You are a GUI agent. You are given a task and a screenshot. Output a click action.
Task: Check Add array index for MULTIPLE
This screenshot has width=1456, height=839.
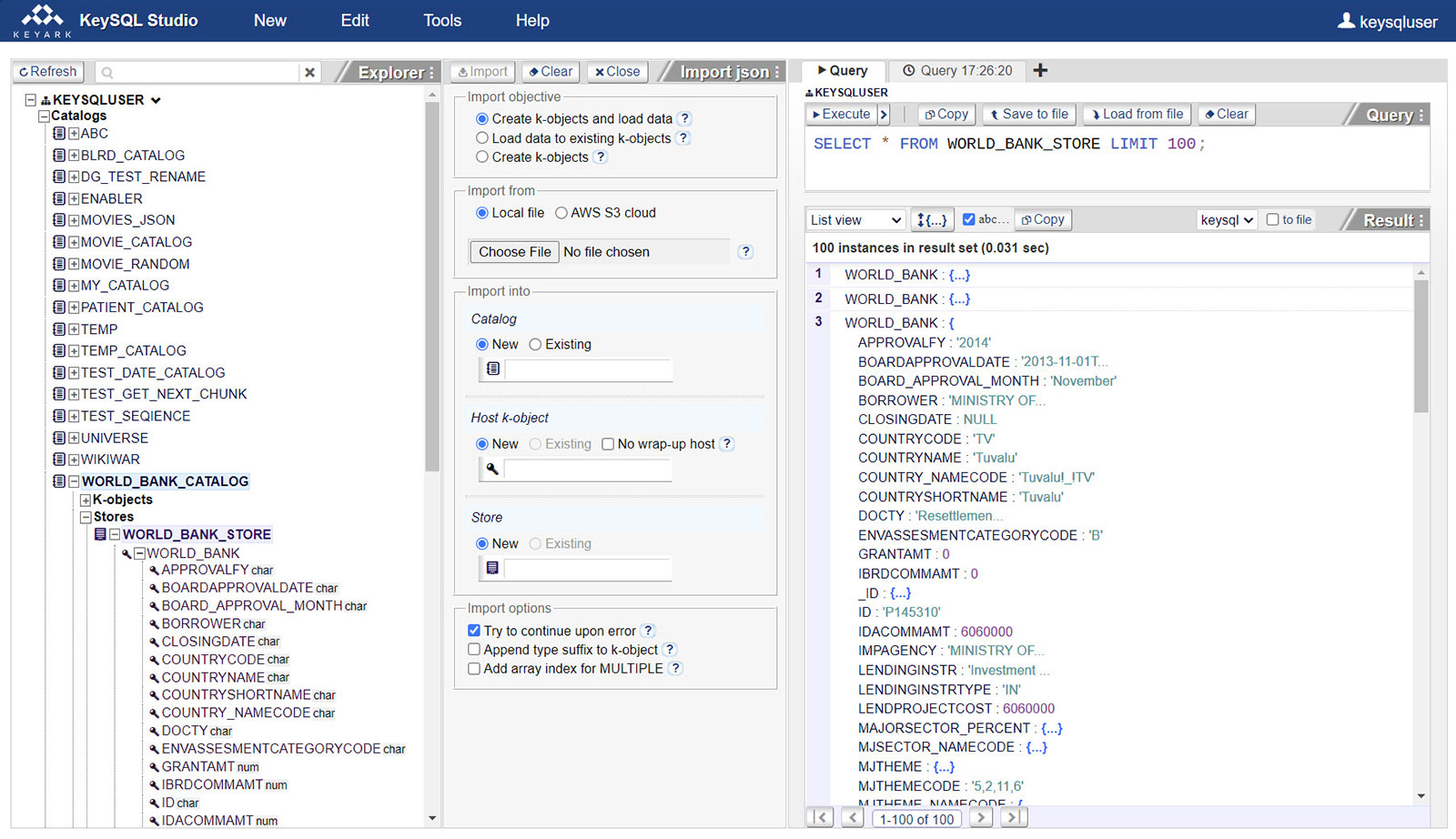pos(474,669)
